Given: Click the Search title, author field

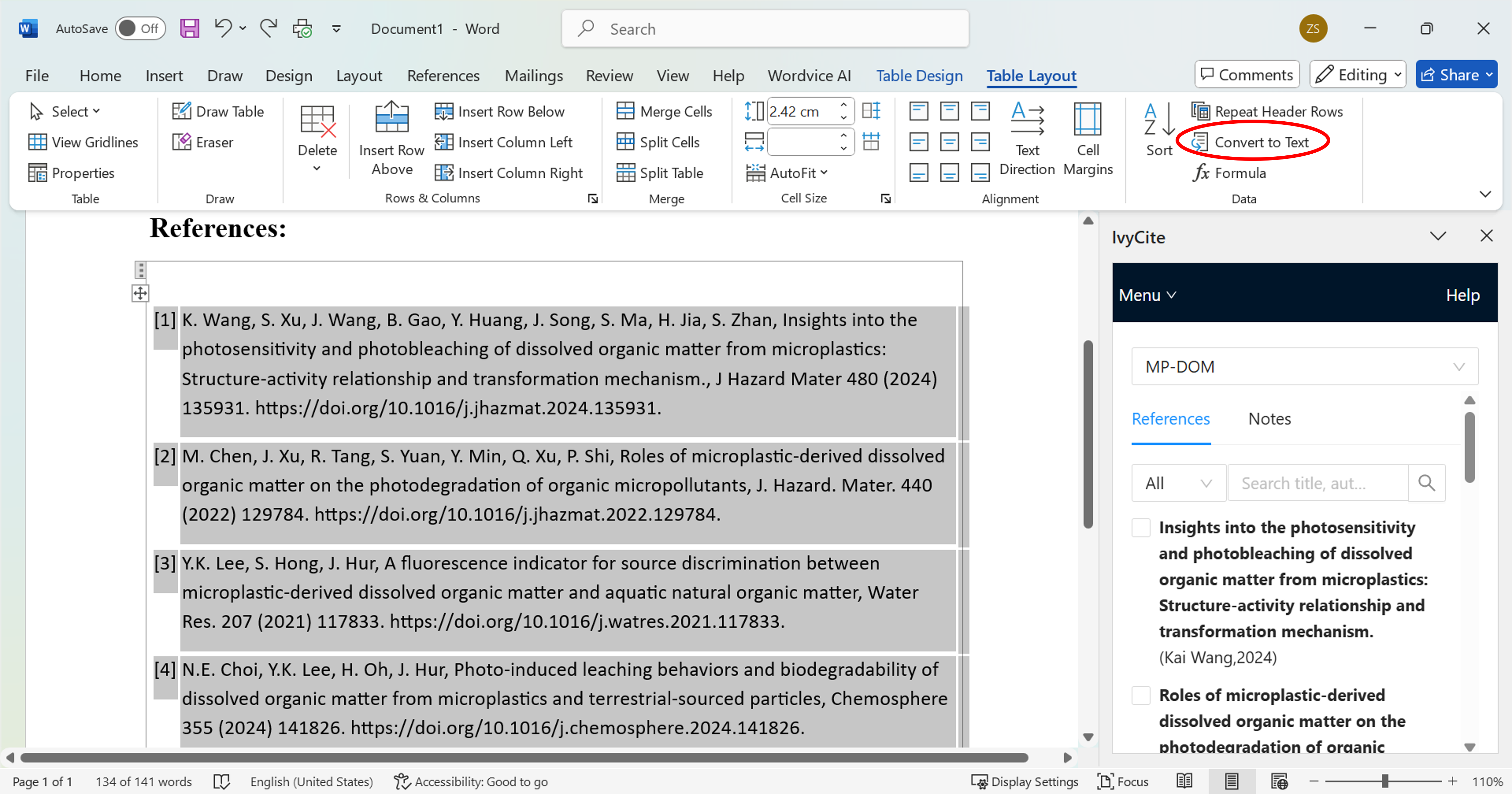Looking at the screenshot, I should coord(1318,483).
